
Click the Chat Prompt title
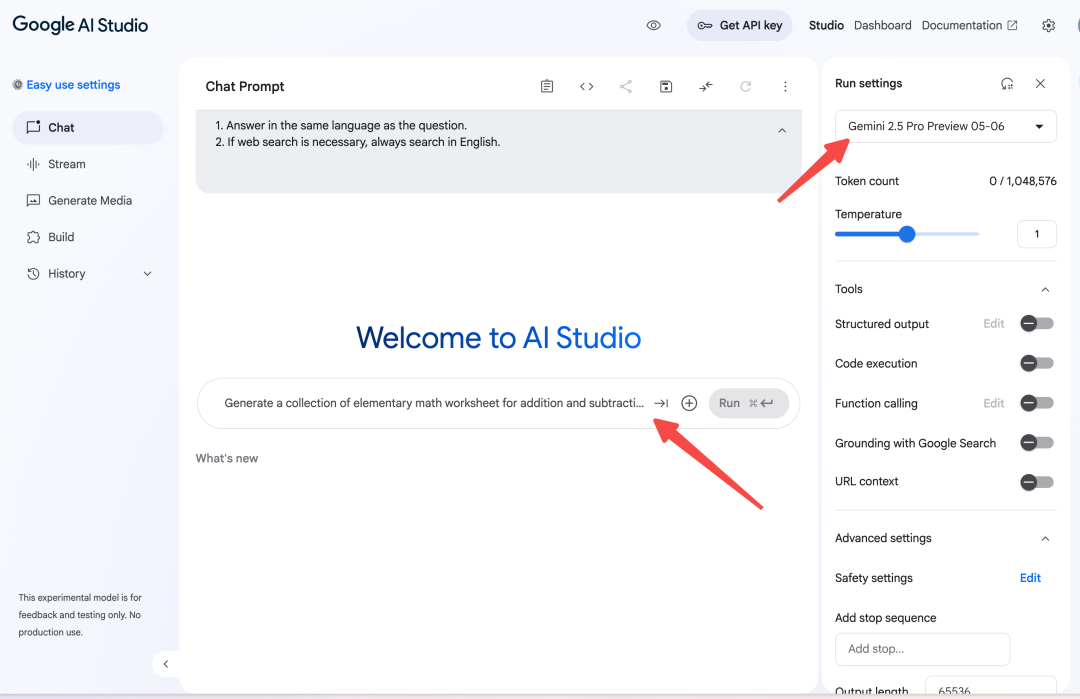pos(245,86)
